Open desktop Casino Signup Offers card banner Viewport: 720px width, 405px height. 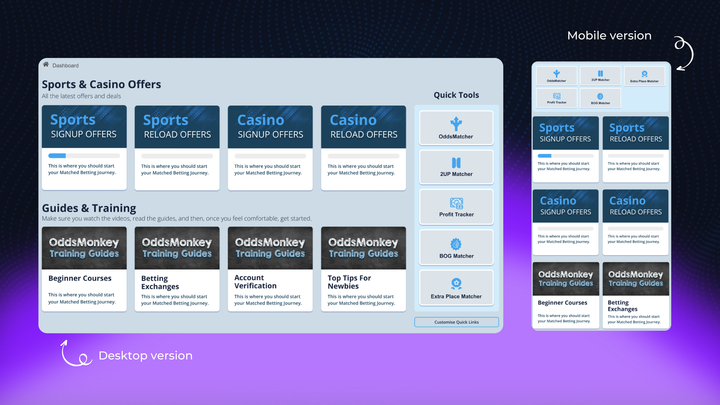270,127
